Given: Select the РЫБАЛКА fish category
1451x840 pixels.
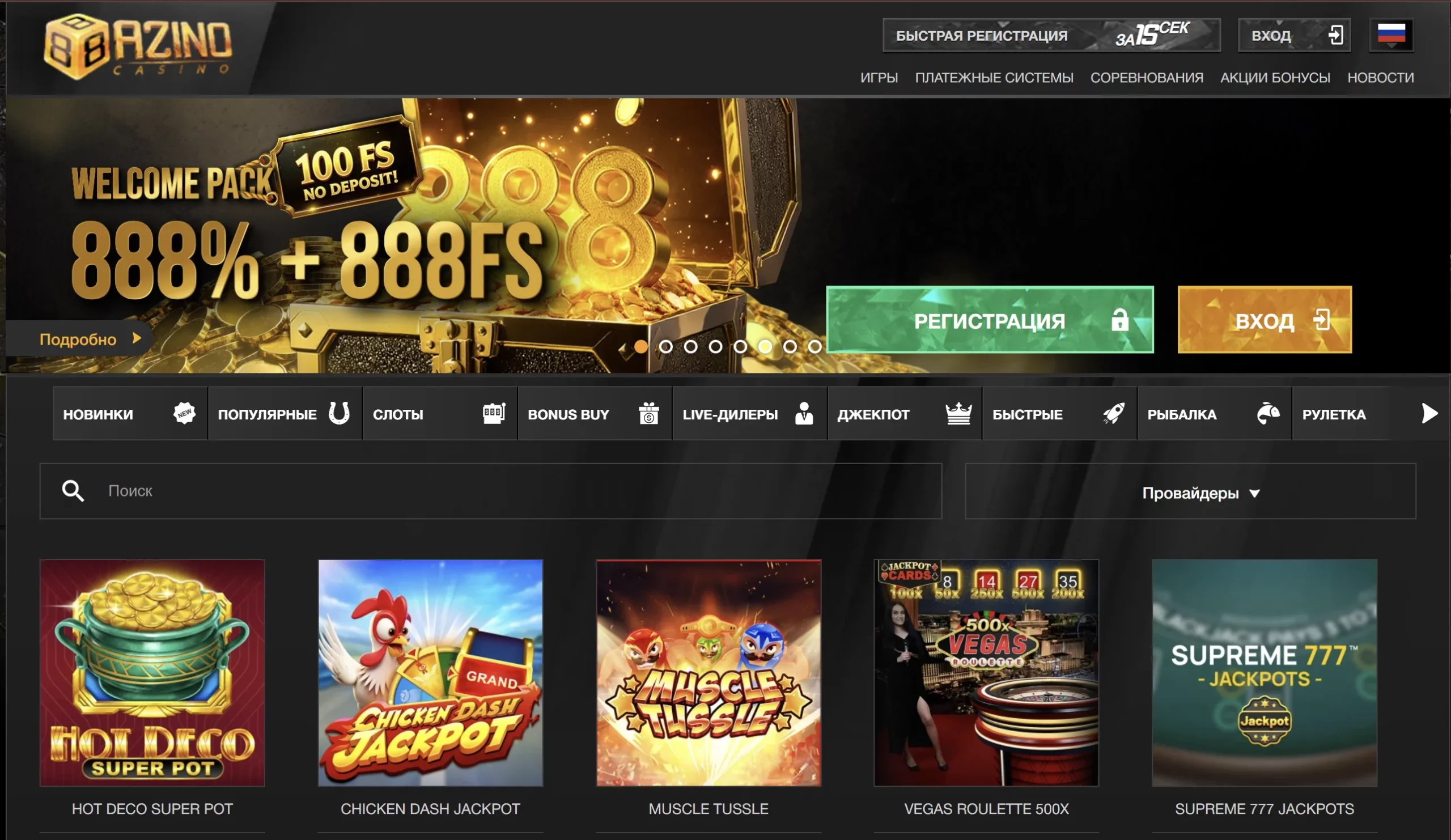Looking at the screenshot, I should click(1214, 413).
